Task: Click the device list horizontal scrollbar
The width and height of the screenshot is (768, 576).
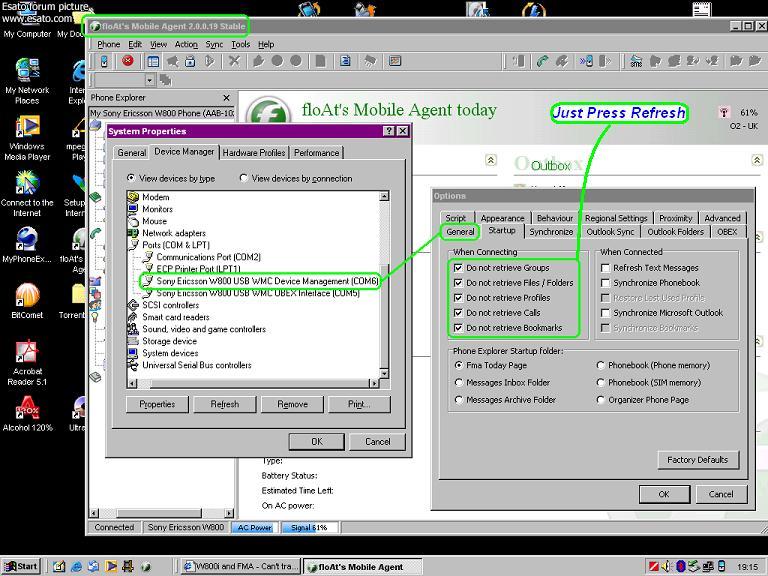Action: coord(253,383)
